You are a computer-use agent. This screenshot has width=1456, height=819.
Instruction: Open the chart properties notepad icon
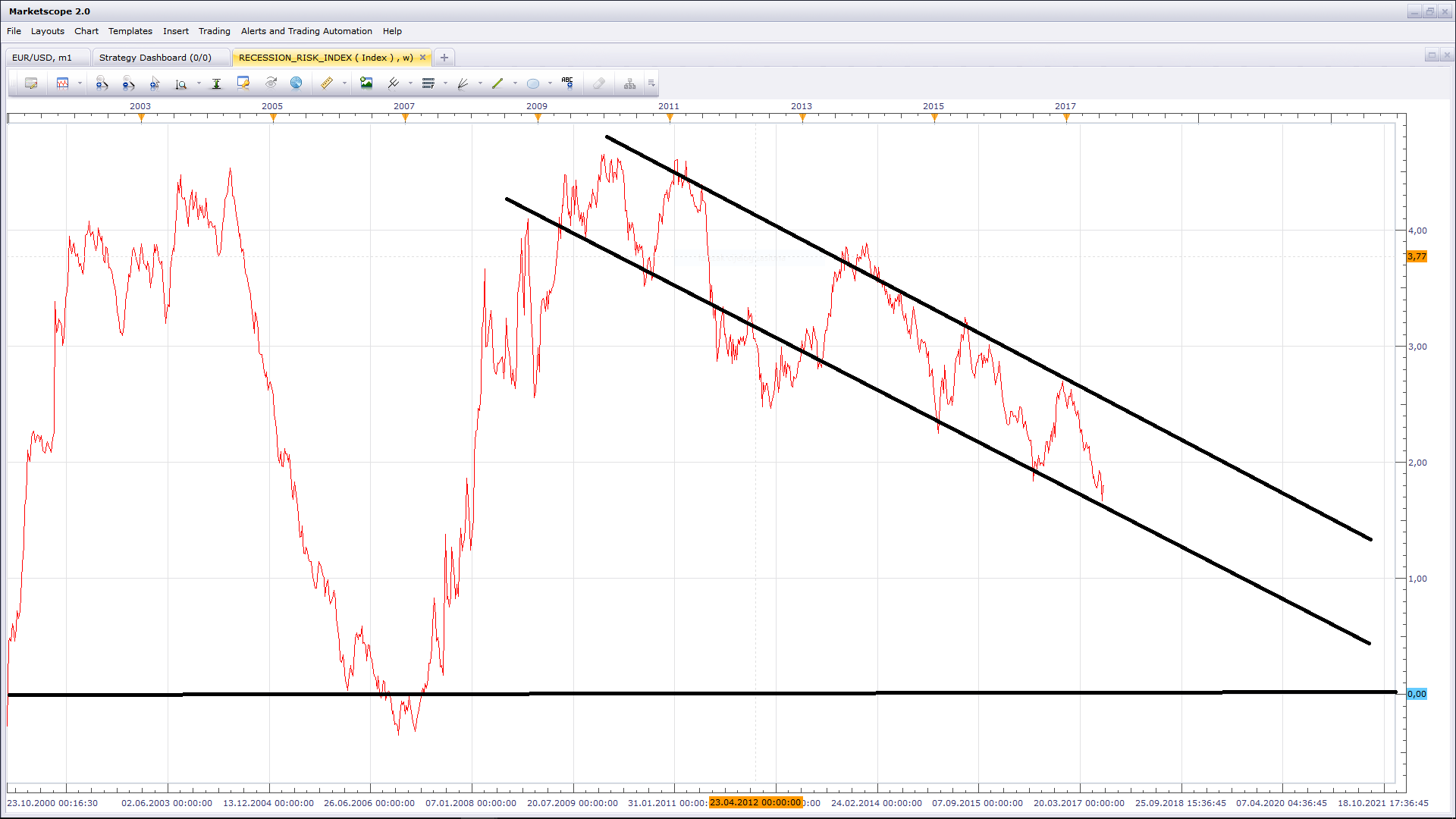point(31,83)
